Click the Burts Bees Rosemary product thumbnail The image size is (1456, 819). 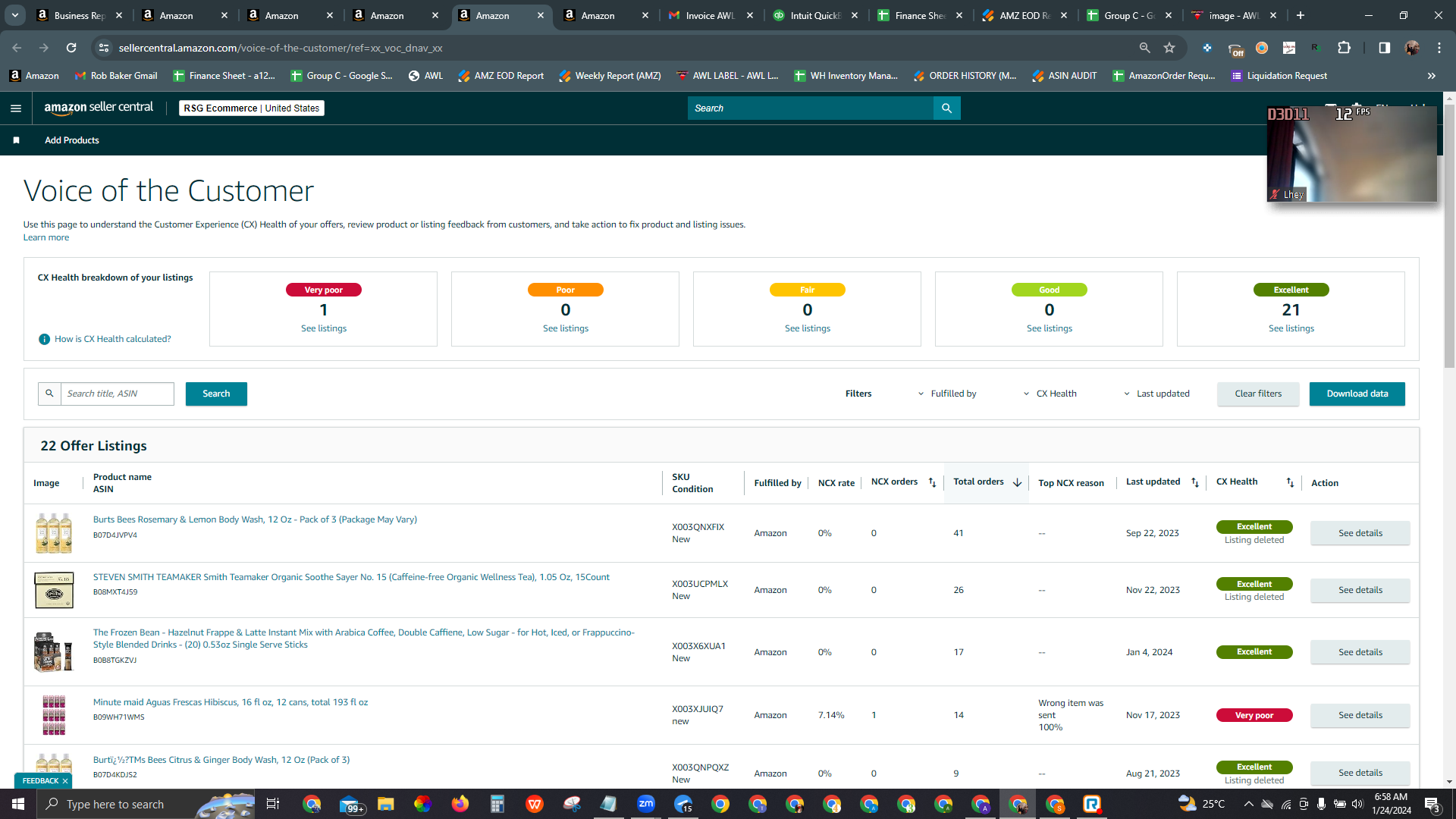point(54,532)
